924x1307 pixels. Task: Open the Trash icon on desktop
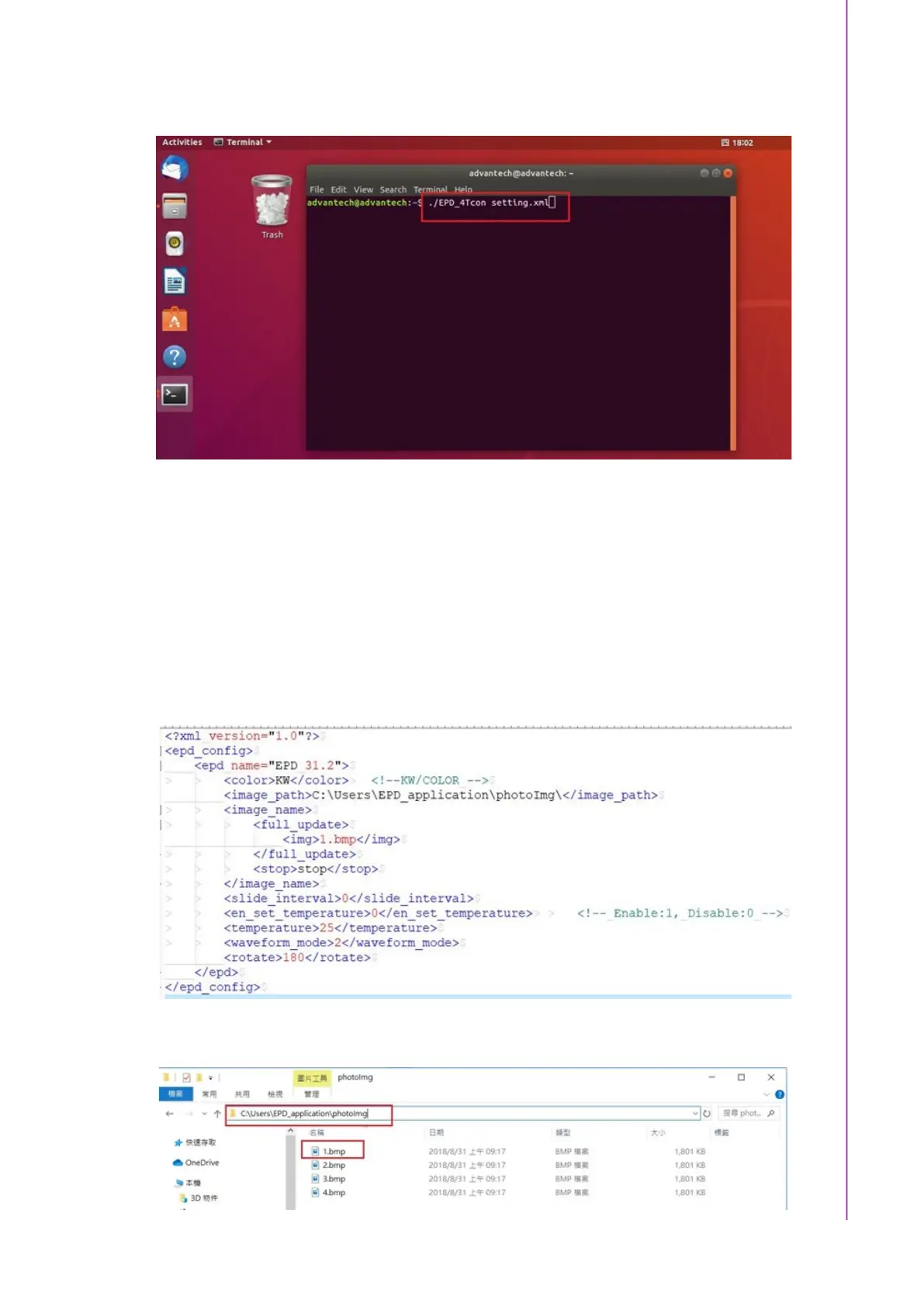coord(272,204)
